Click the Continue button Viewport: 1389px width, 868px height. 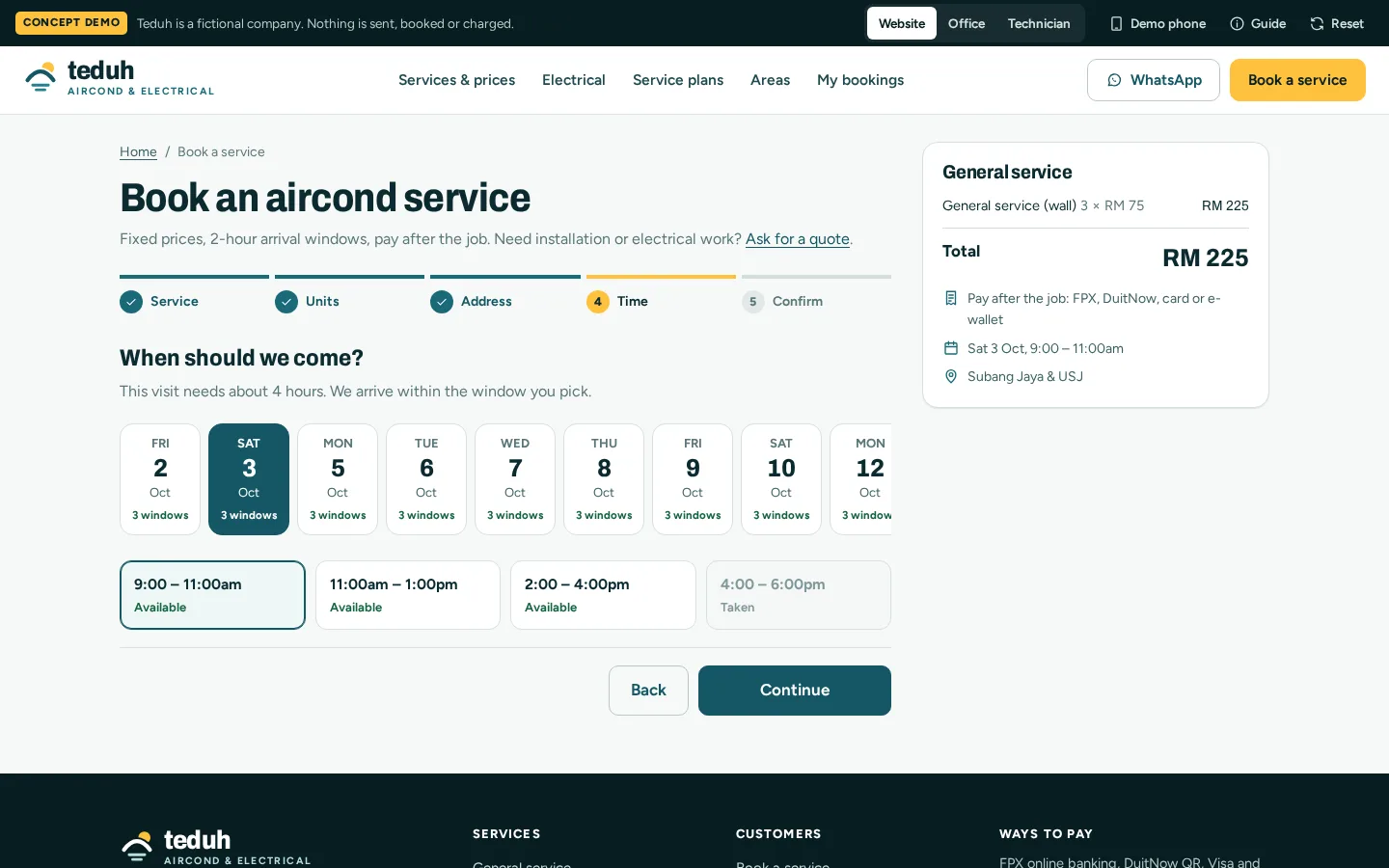pyautogui.click(x=795, y=691)
